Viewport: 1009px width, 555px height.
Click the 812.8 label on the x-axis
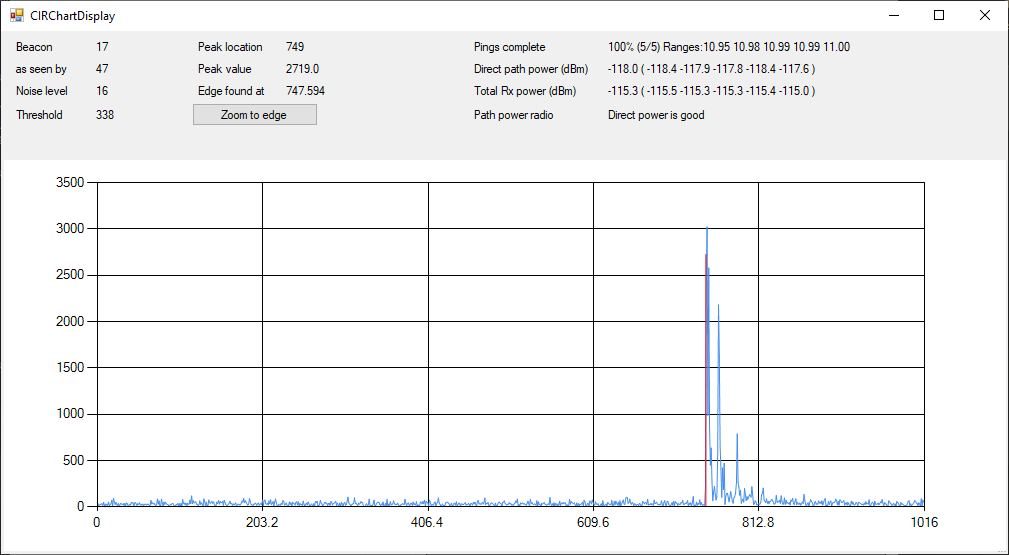[x=758, y=522]
